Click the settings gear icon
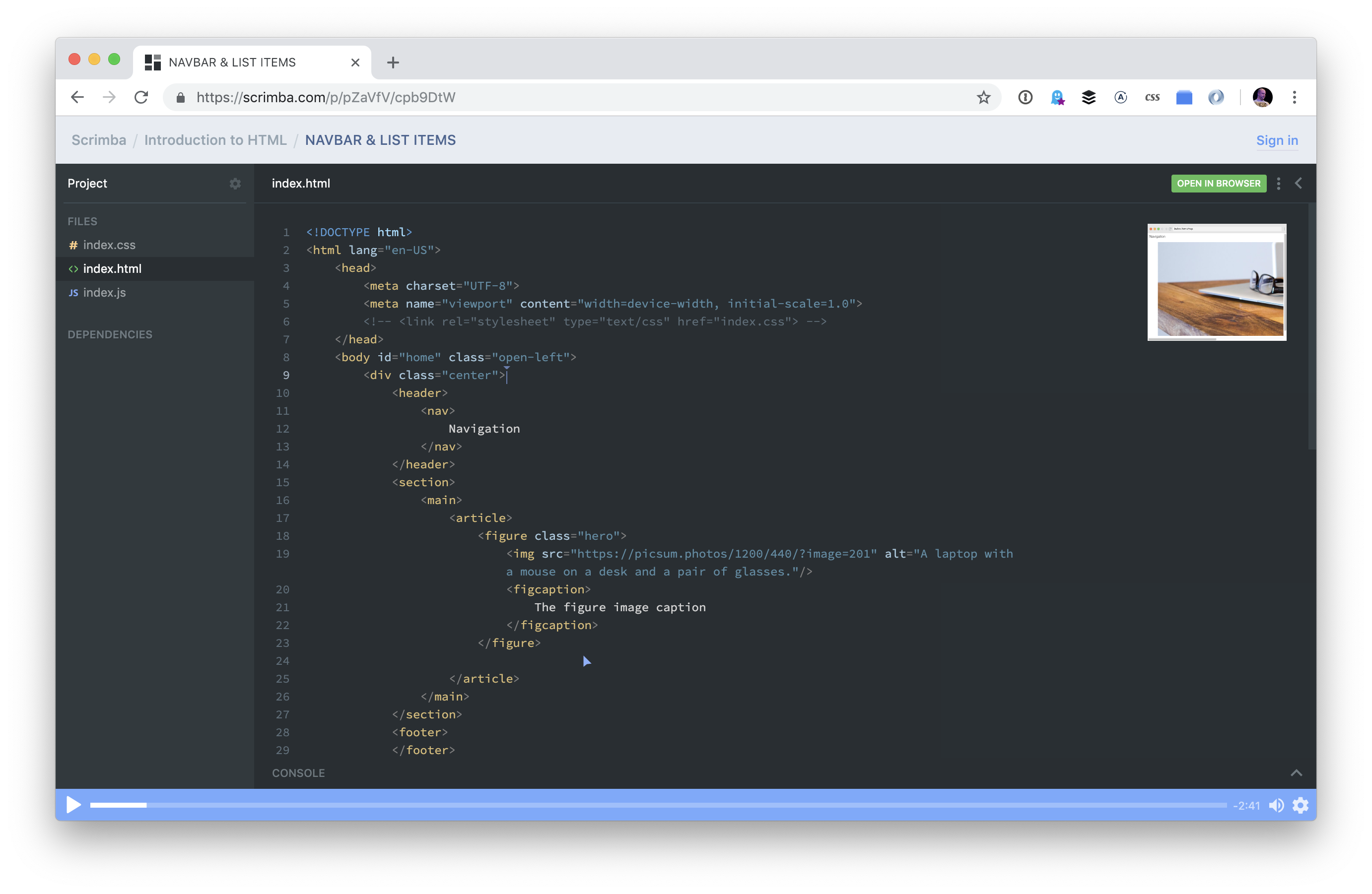 click(x=1301, y=805)
